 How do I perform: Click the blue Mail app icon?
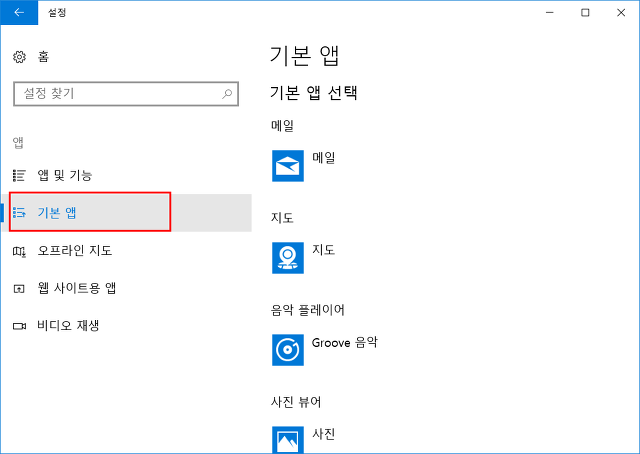click(x=288, y=166)
